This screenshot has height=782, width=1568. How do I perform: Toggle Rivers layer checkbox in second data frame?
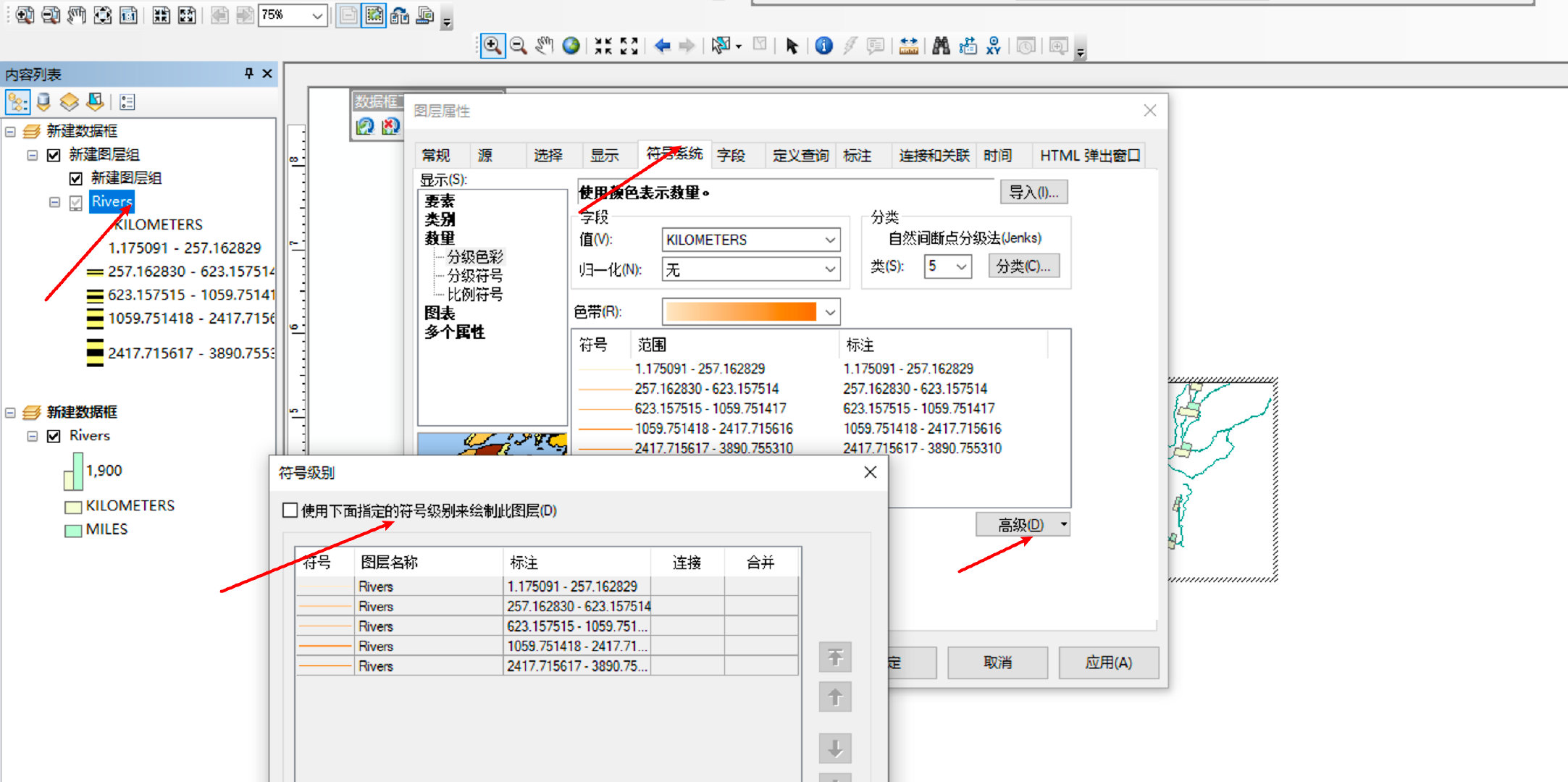click(x=54, y=436)
